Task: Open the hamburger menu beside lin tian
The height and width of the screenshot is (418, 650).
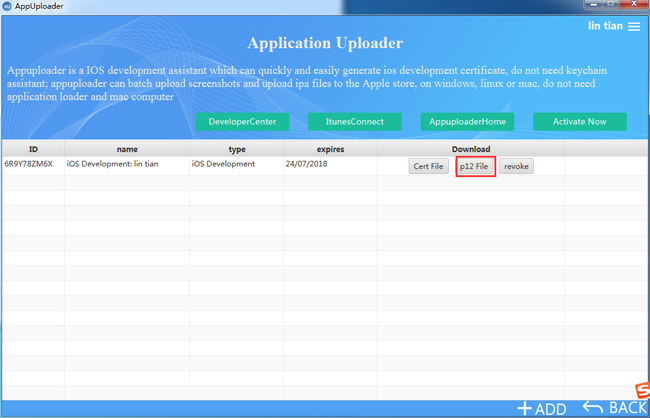Action: 634,27
